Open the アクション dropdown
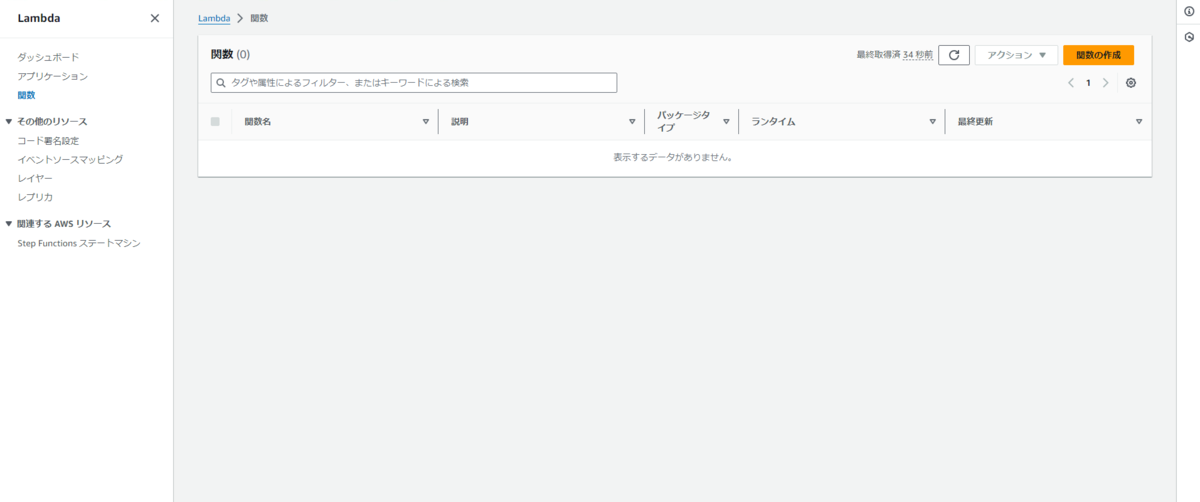Viewport: 1200px width, 502px height. click(x=1016, y=55)
